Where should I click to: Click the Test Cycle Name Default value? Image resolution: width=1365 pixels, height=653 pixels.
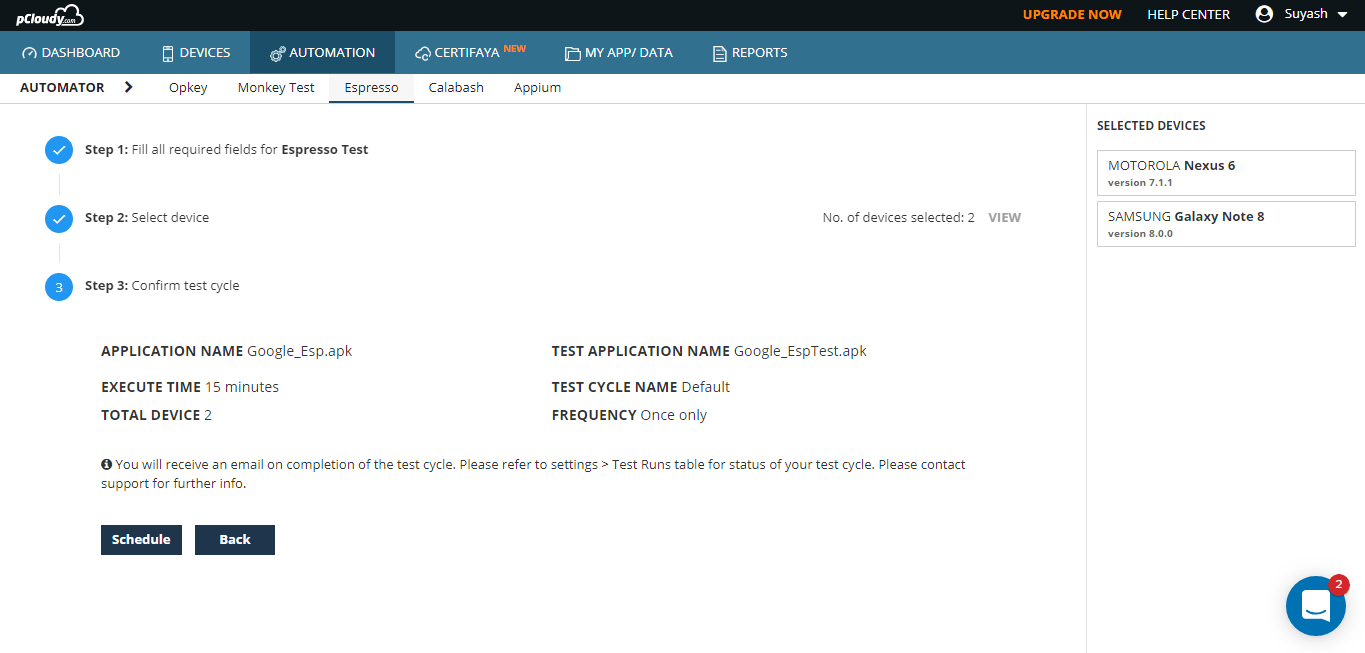pos(706,387)
